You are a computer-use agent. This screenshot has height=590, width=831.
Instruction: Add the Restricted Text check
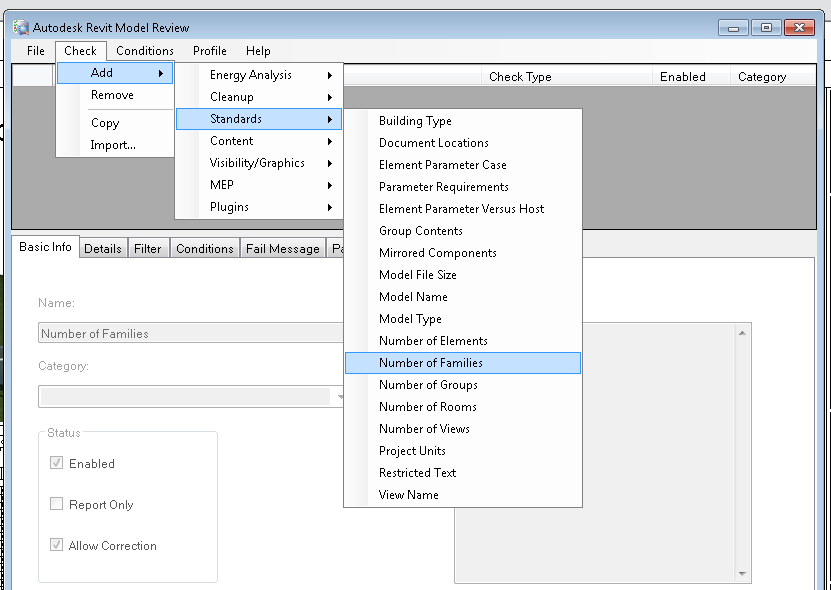(463, 473)
